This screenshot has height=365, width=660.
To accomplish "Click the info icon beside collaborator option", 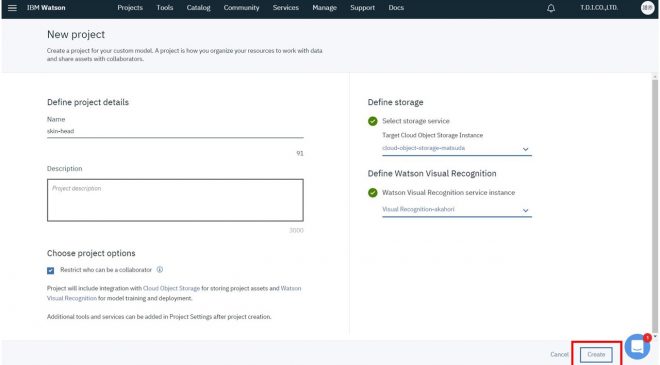I will tap(160, 269).
